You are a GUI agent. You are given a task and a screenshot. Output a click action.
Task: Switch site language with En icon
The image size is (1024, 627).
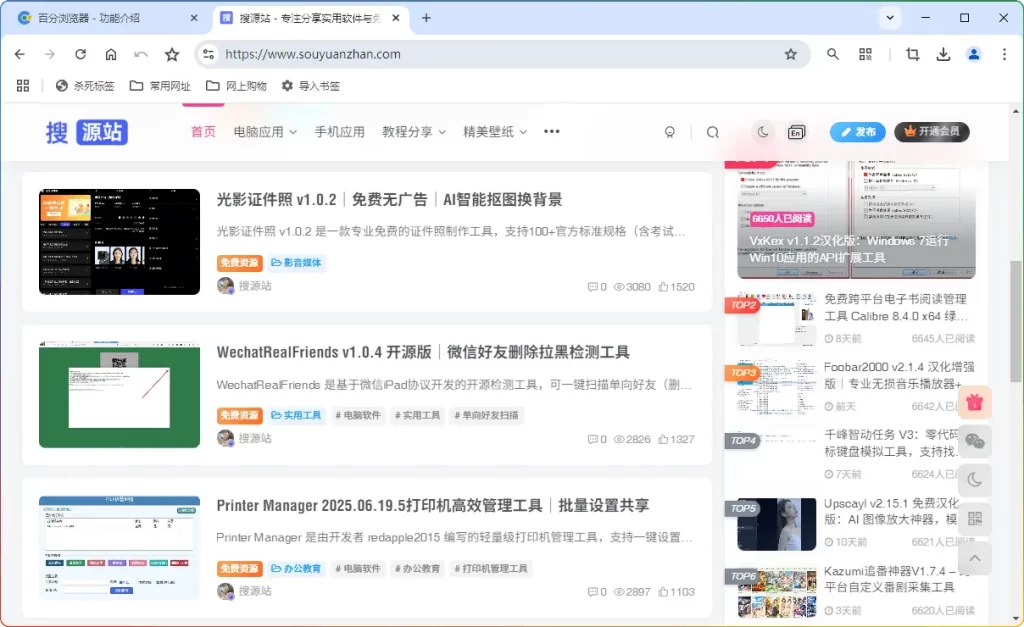[x=796, y=132]
